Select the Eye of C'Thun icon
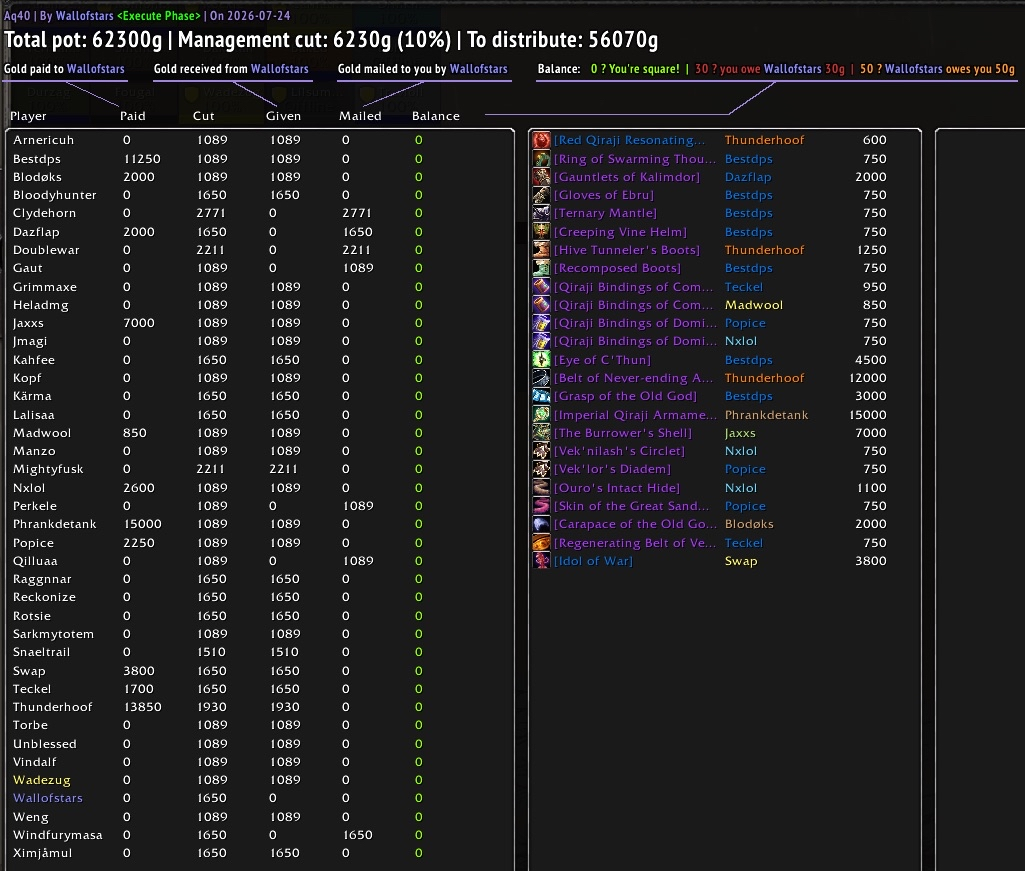The height and width of the screenshot is (871, 1025). [x=541, y=360]
